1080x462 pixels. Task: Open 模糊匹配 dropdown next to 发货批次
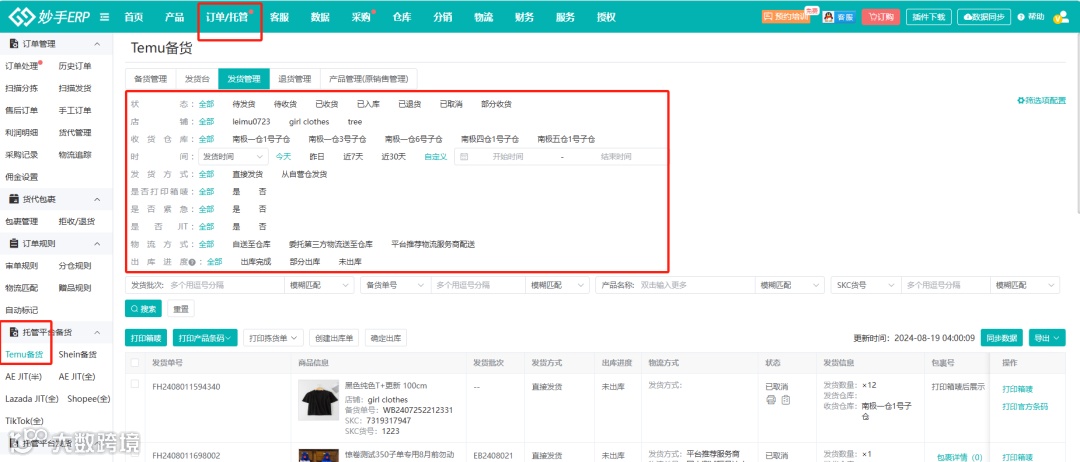(x=320, y=285)
